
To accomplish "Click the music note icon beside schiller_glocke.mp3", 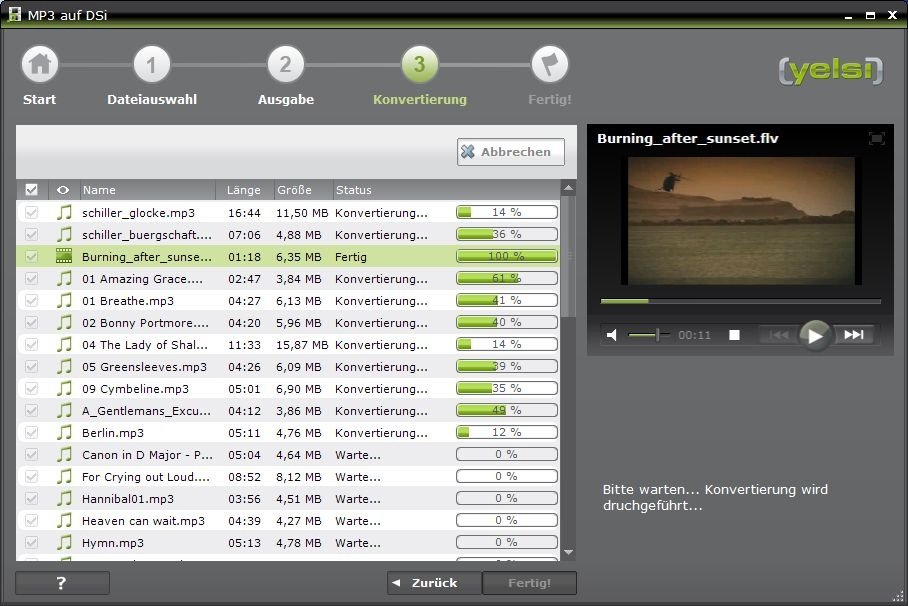I will [63, 212].
